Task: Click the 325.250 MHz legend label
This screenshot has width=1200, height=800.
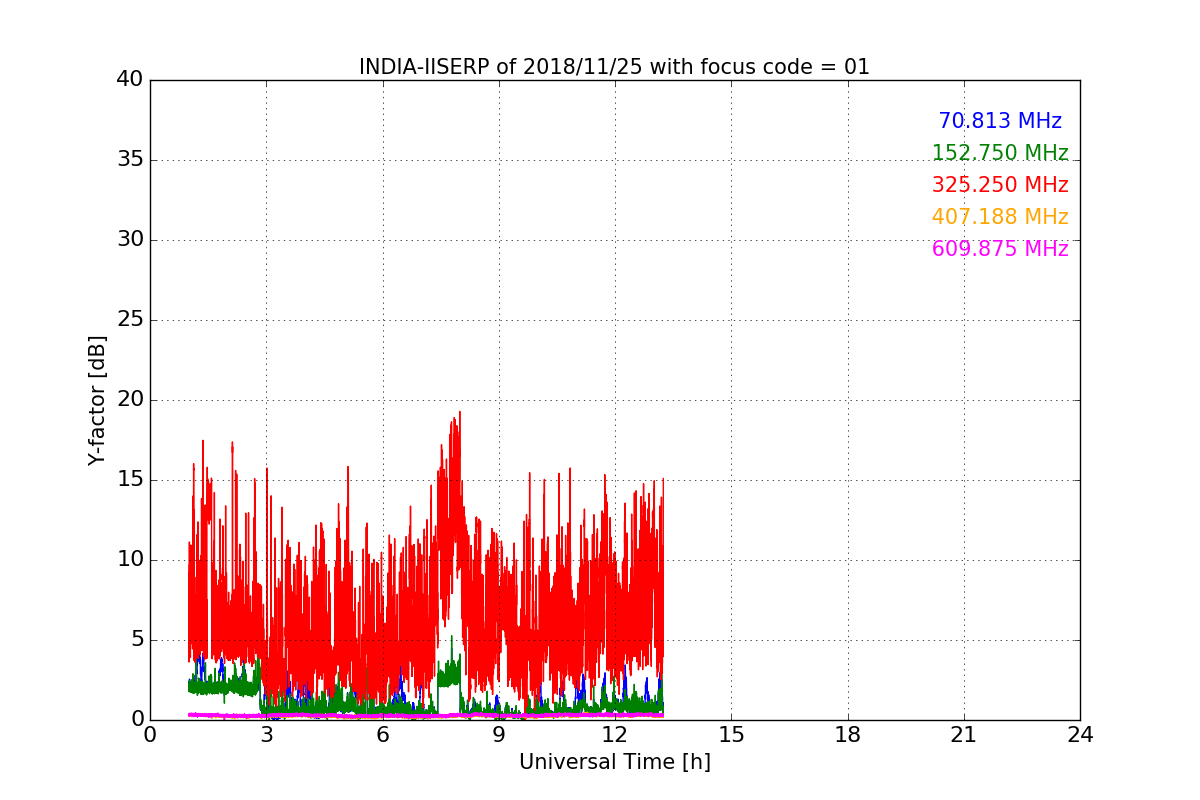Action: 1000,185
